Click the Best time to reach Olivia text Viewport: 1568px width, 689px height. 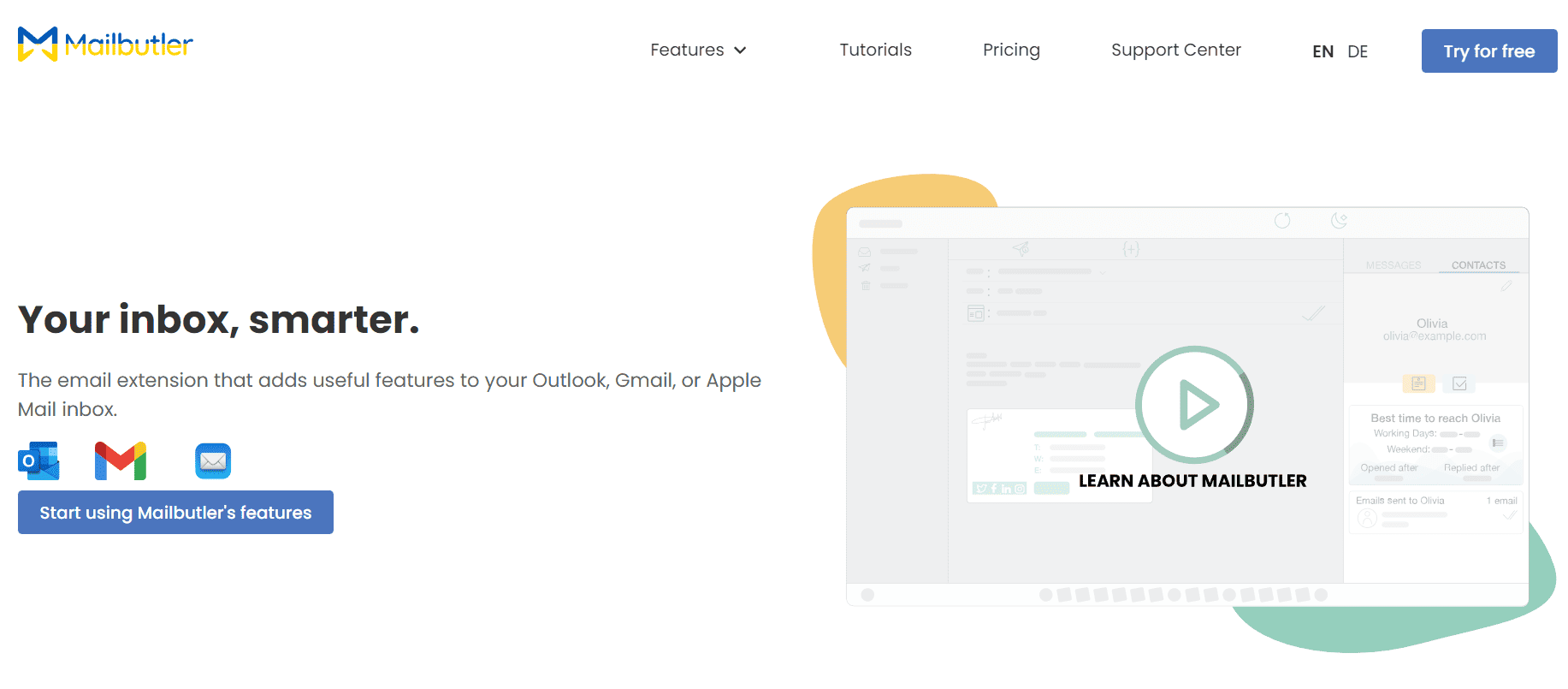pyautogui.click(x=1435, y=418)
